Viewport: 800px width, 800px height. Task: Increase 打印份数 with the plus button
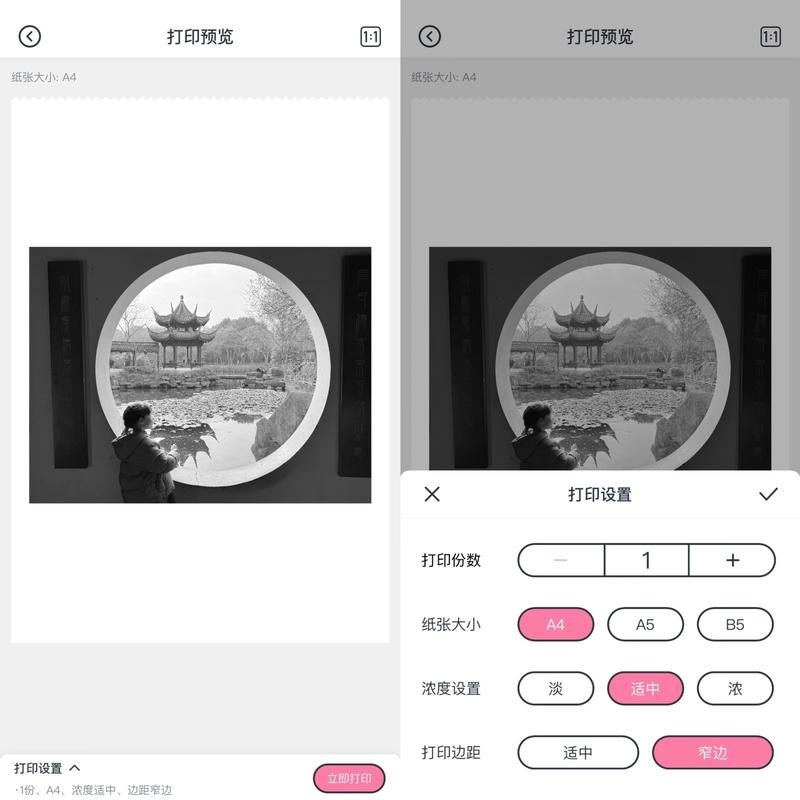click(x=732, y=560)
